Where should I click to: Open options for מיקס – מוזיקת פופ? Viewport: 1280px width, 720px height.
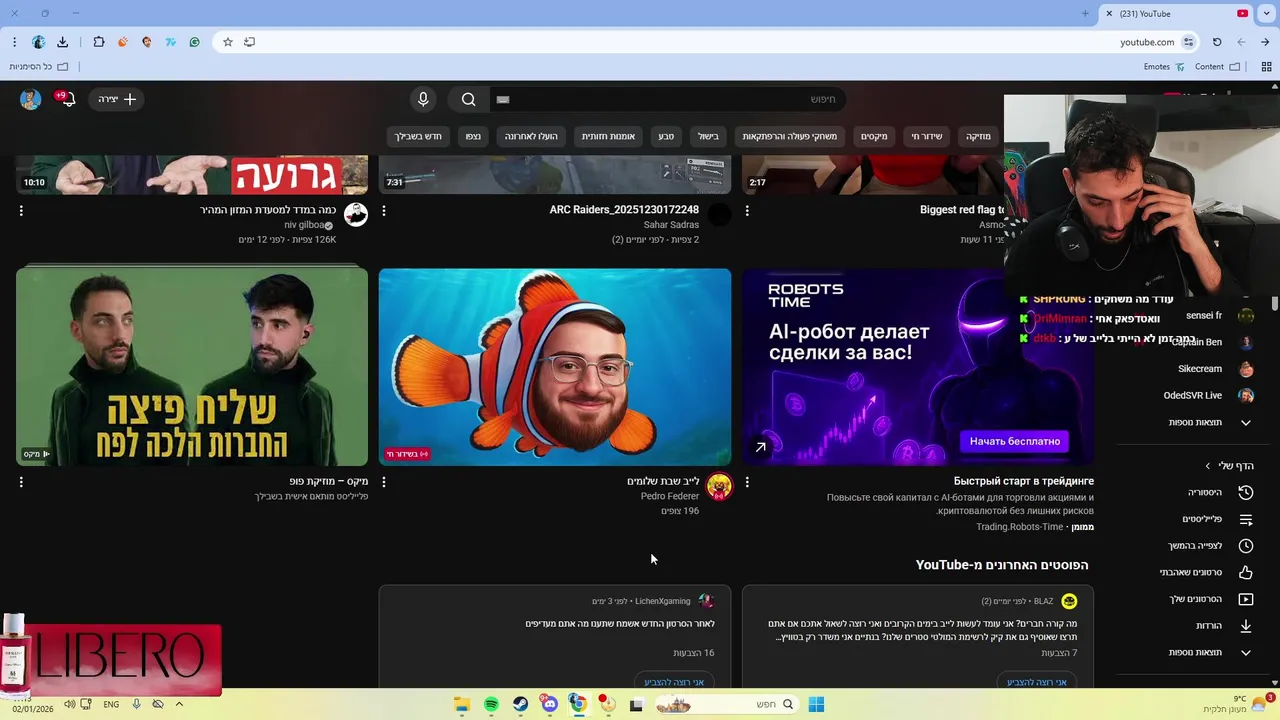[x=21, y=482]
